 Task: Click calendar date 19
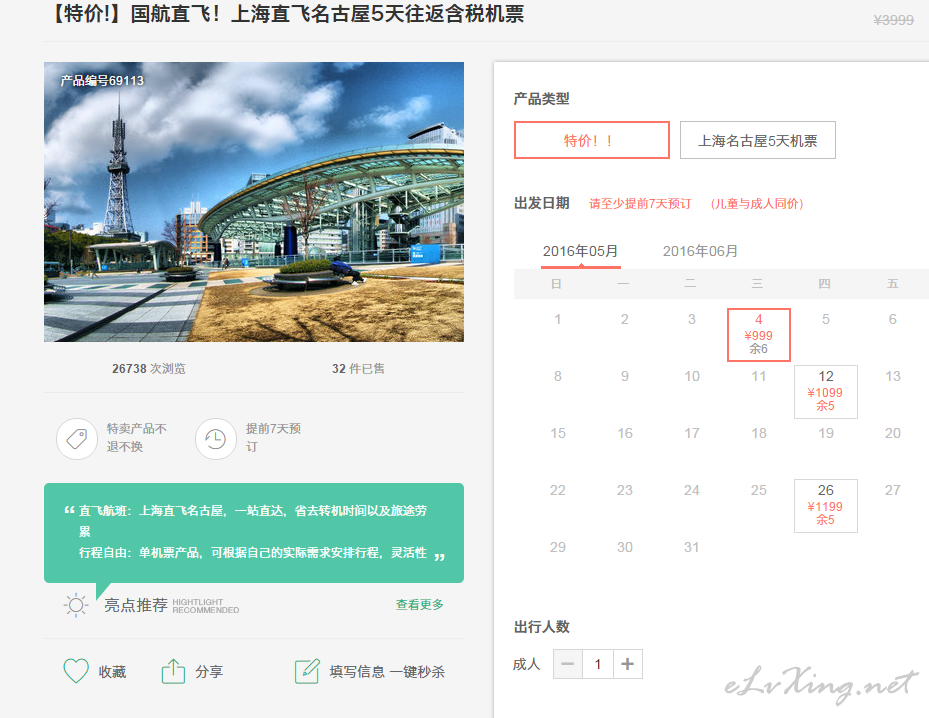[826, 434]
